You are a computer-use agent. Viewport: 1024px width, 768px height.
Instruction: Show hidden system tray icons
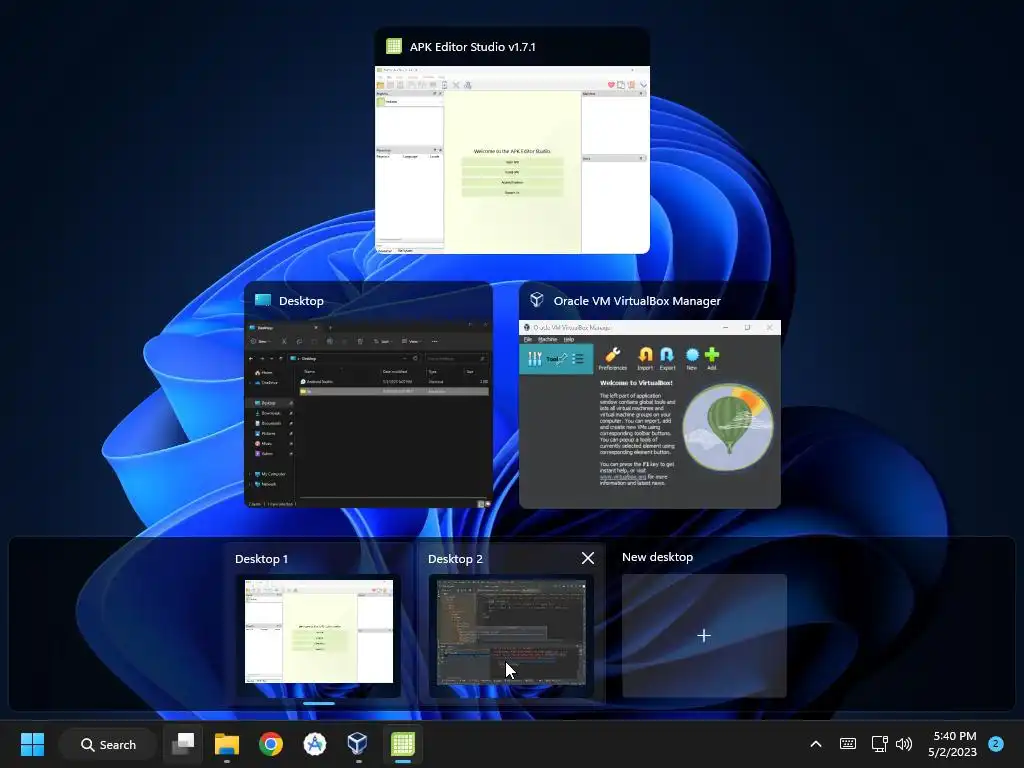[x=816, y=744]
